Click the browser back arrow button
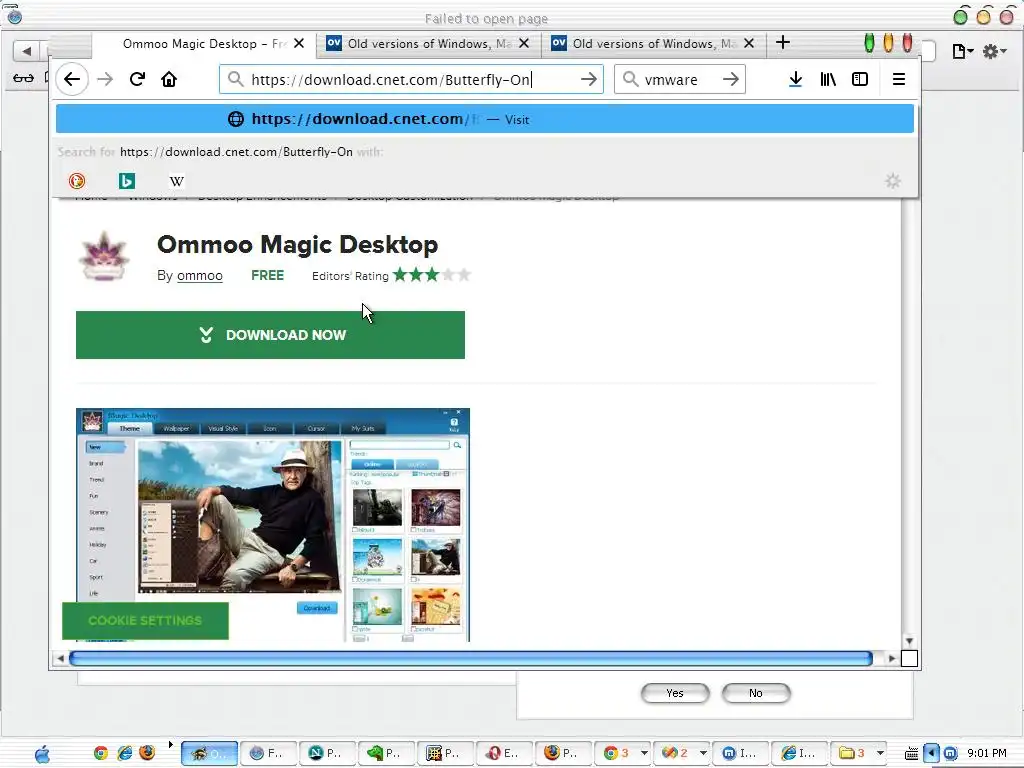 pyautogui.click(x=72, y=80)
